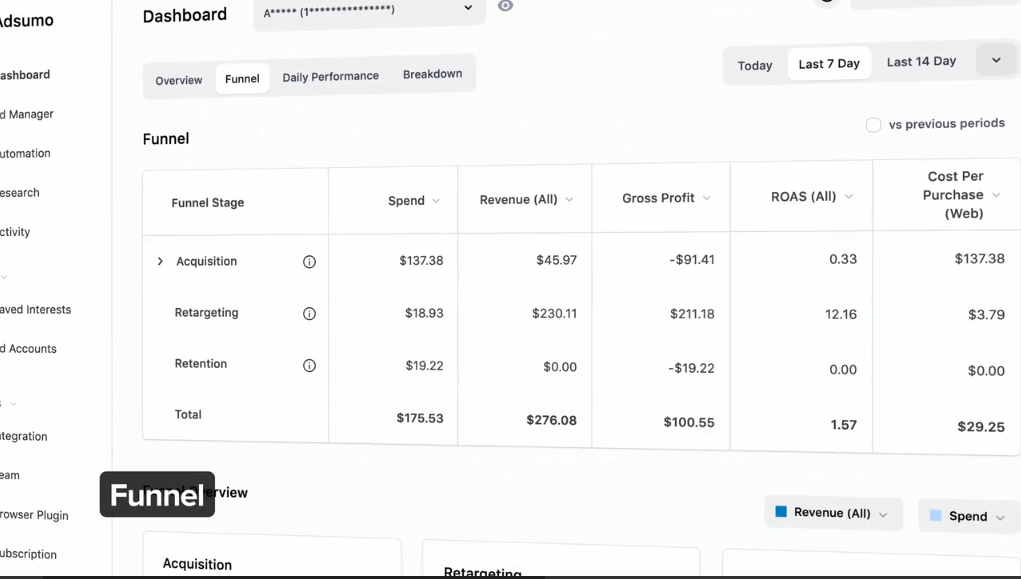Screen dimensions: 1021x579
Task: Open Activity in the sidebar
Action: pyautogui.click(x=15, y=232)
